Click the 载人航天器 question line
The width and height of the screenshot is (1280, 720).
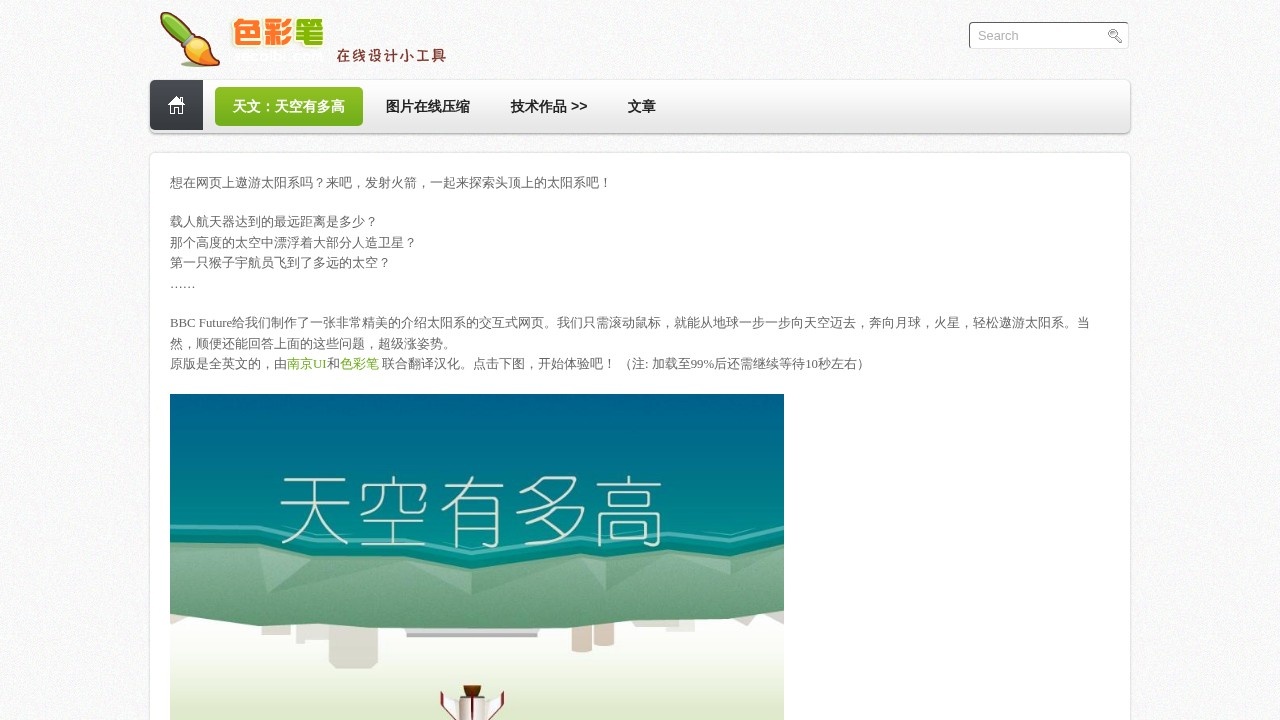[273, 222]
